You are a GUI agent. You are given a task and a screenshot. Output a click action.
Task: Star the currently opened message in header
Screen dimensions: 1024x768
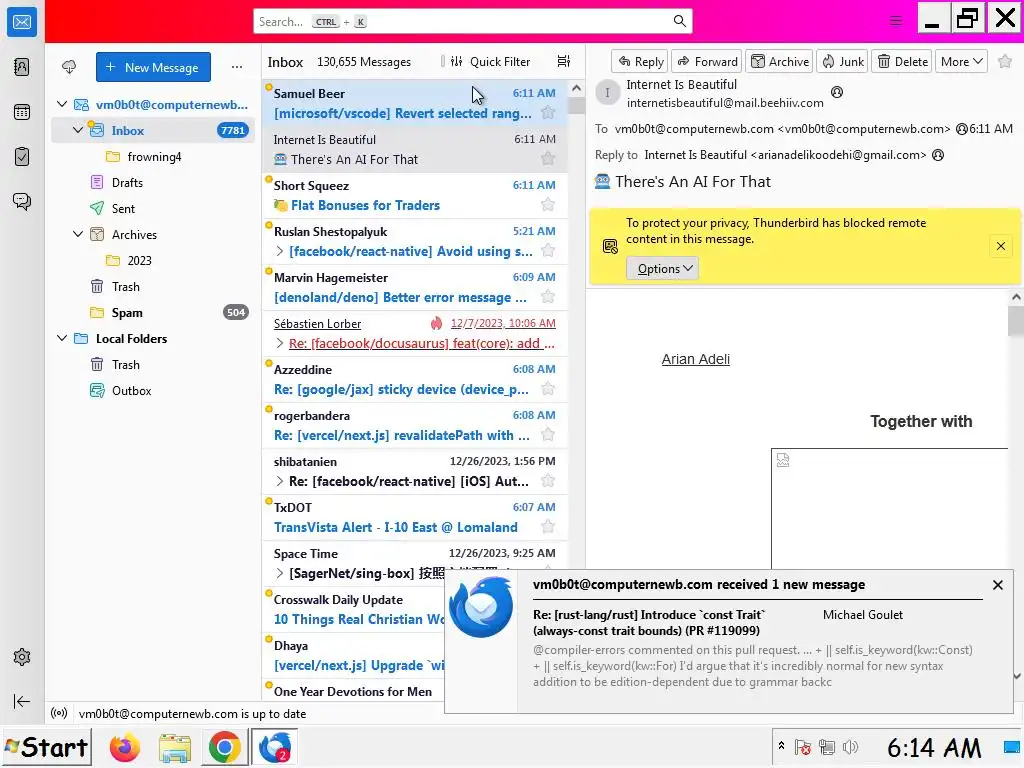pos(1005,61)
